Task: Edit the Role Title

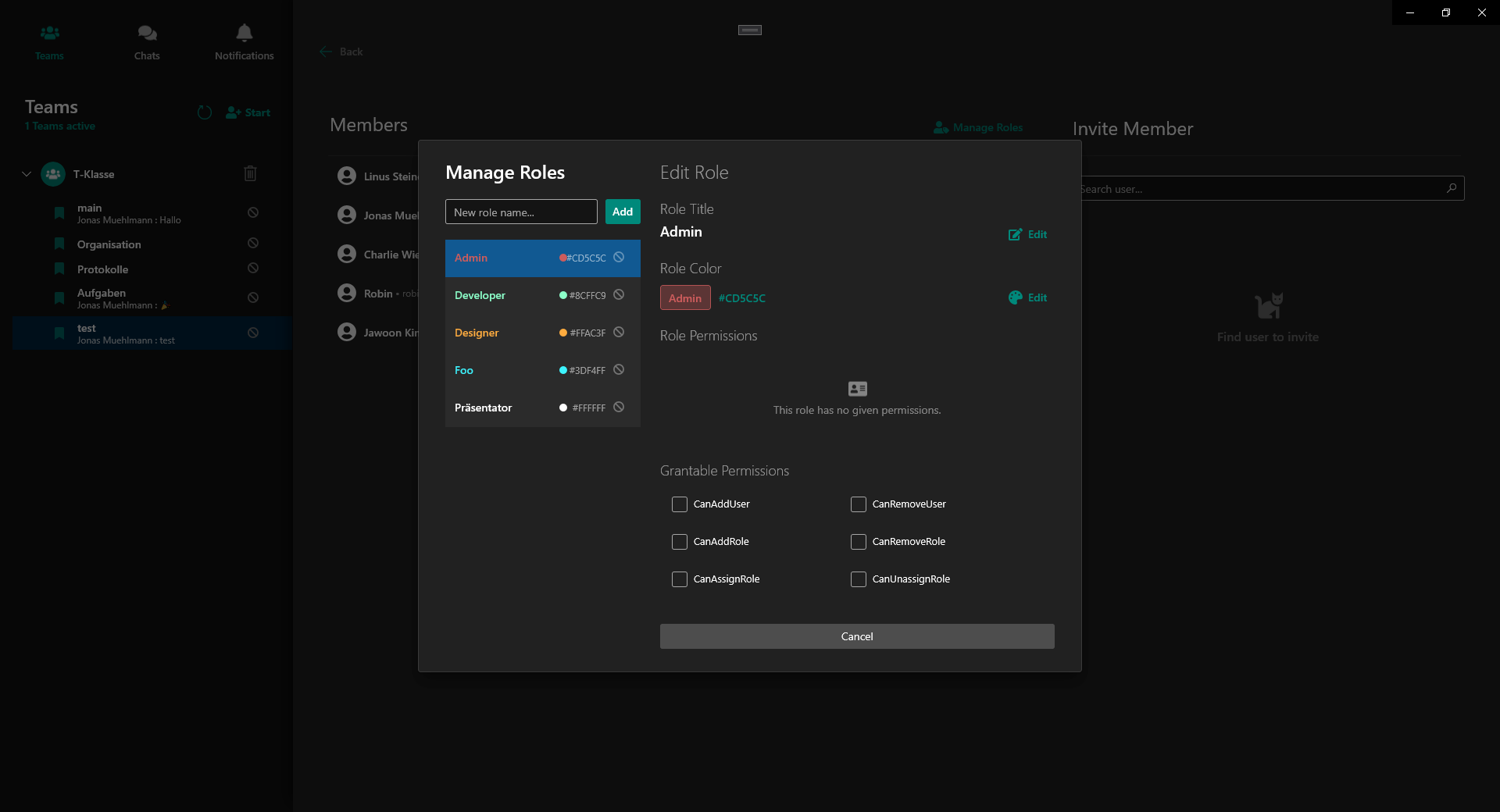Action: pyautogui.click(x=1027, y=234)
